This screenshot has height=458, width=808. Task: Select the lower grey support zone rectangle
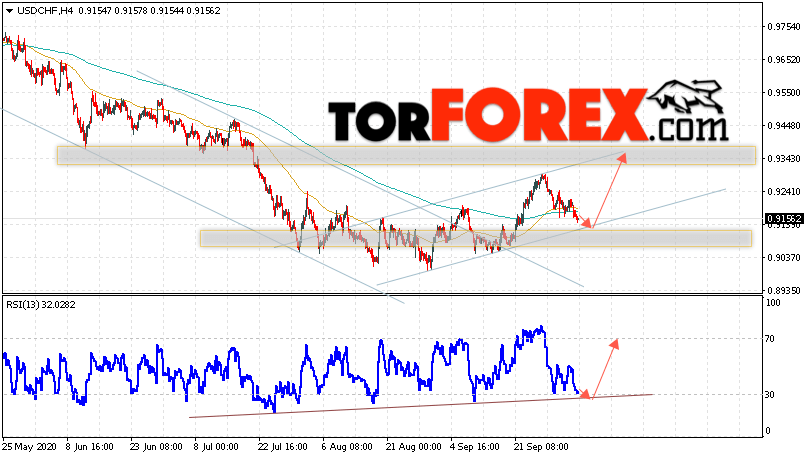point(476,238)
